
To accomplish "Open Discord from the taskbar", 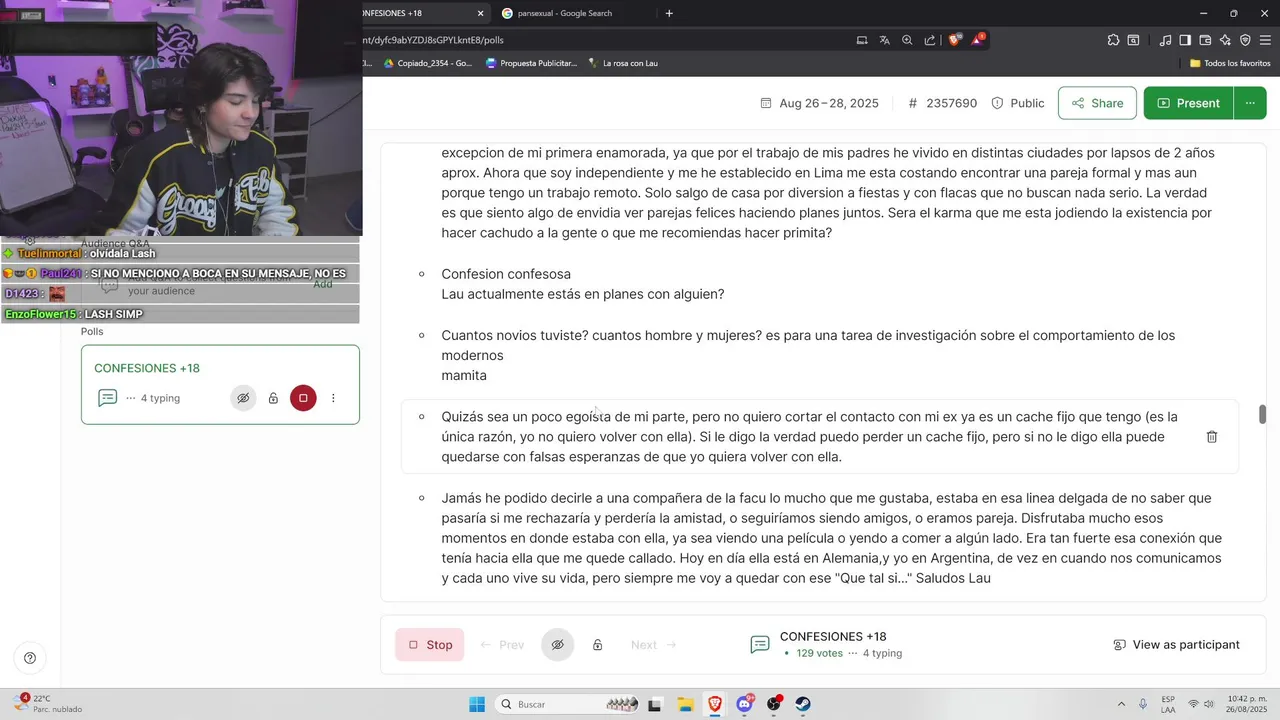I will (x=745, y=704).
